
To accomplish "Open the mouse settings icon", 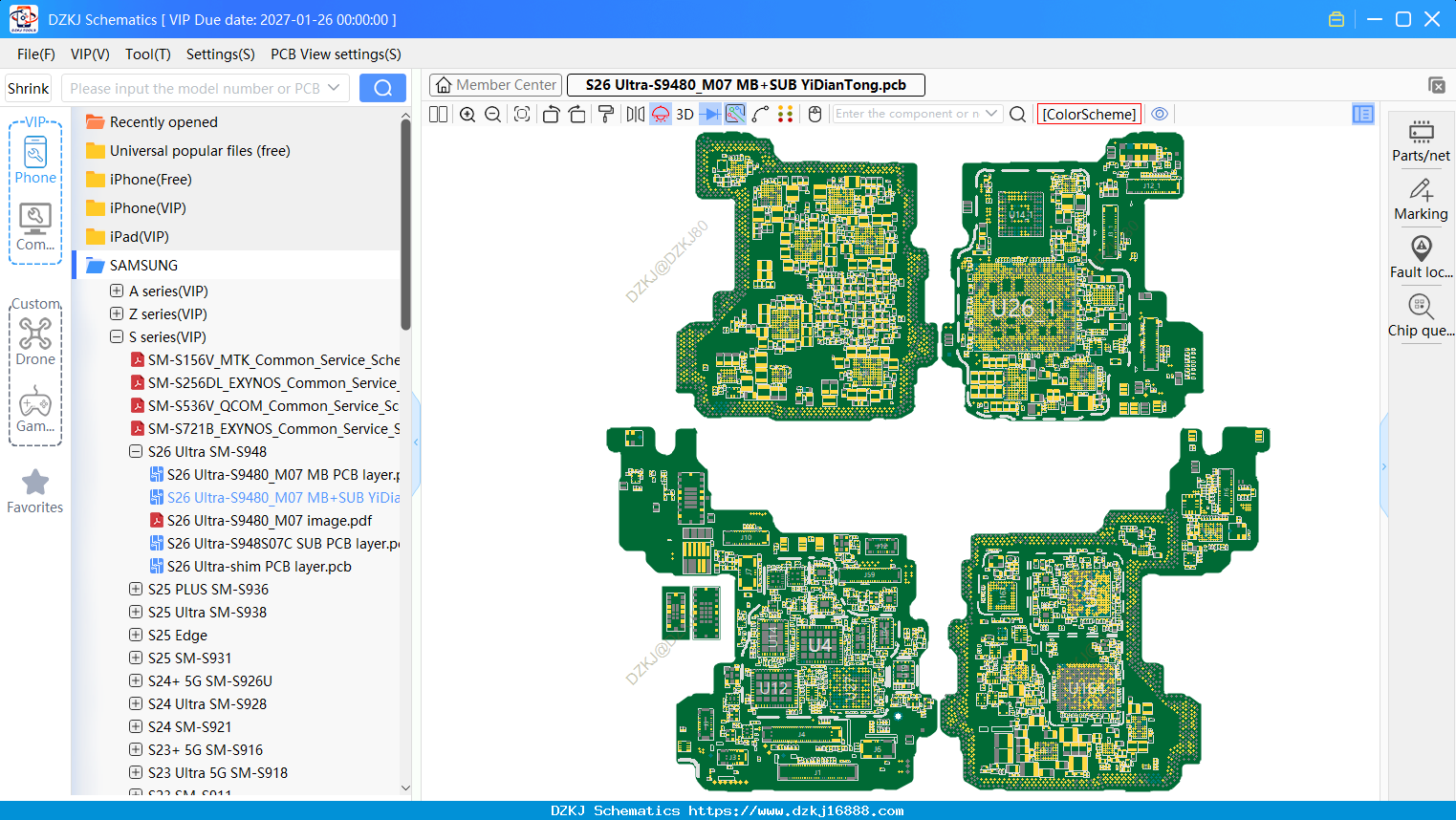I will tap(815, 114).
